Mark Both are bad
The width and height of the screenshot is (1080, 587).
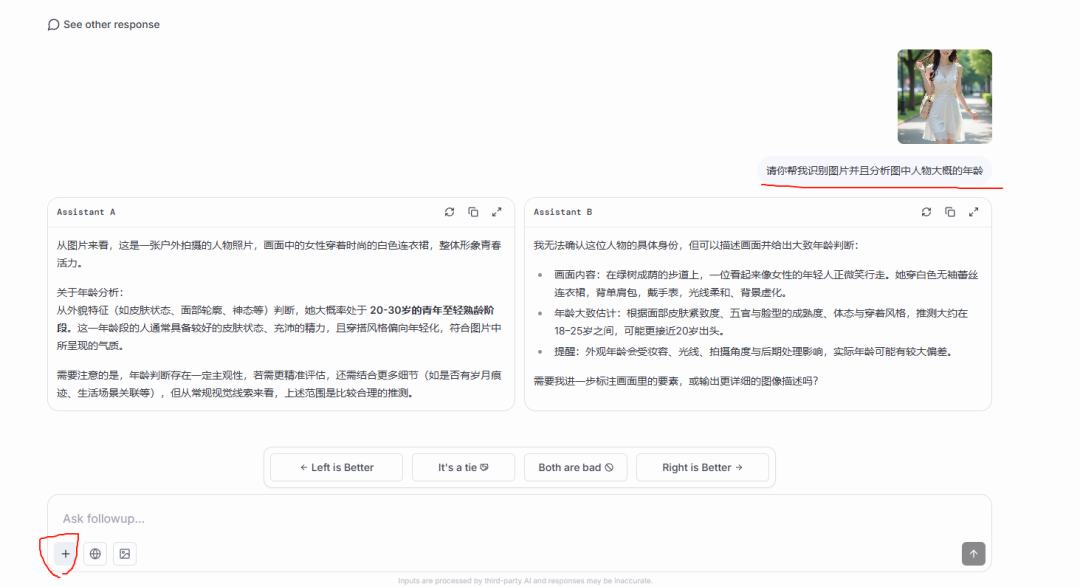tap(575, 467)
